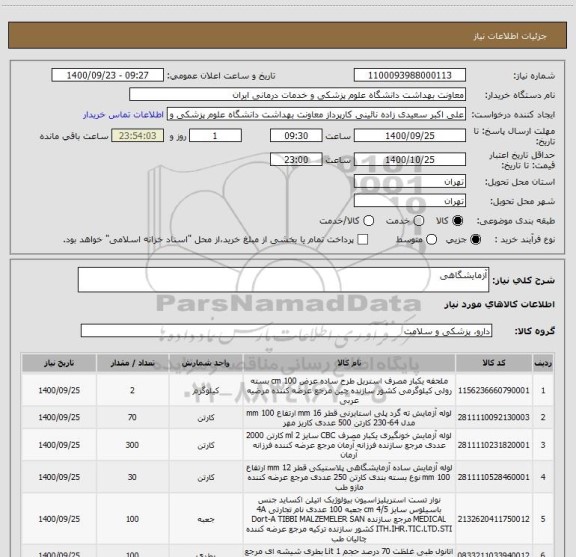Click quantity 70 in row 2

(132, 417)
